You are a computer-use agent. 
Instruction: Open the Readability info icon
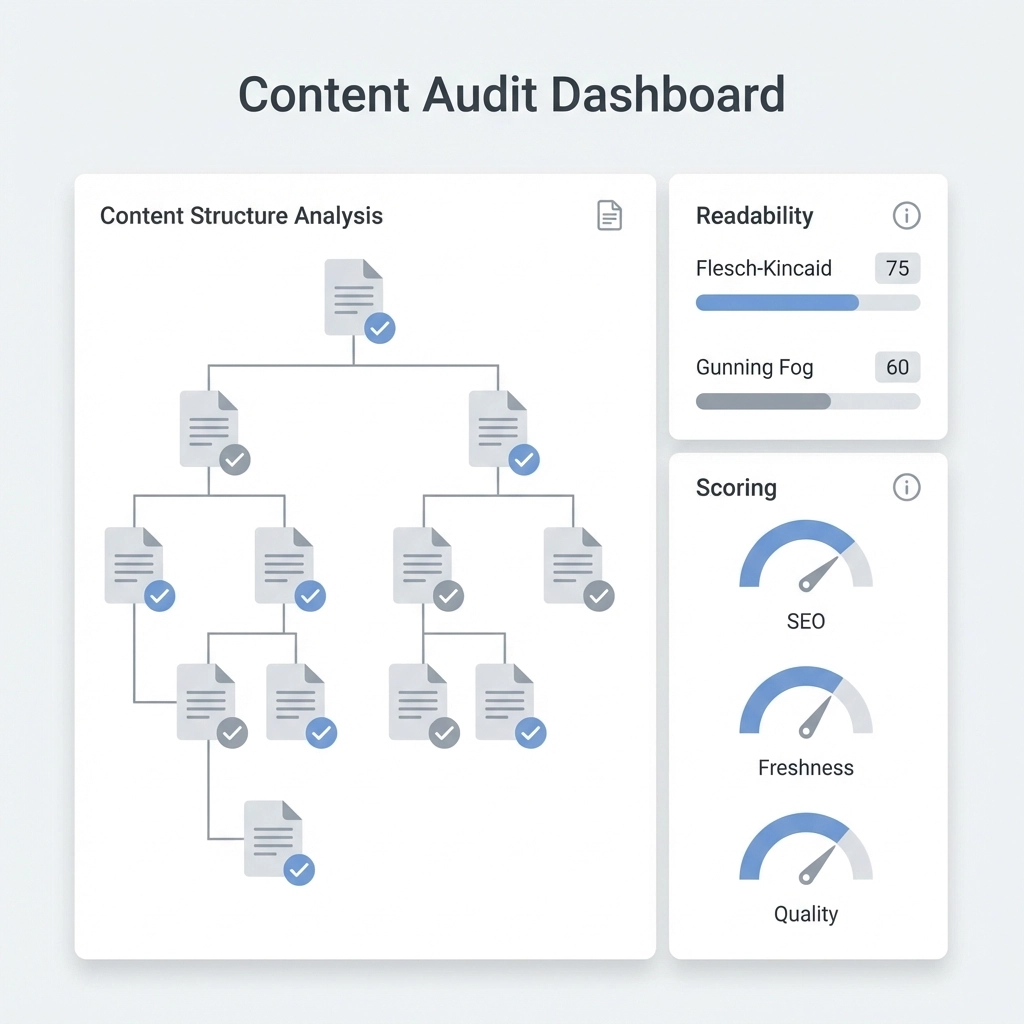[x=906, y=215]
